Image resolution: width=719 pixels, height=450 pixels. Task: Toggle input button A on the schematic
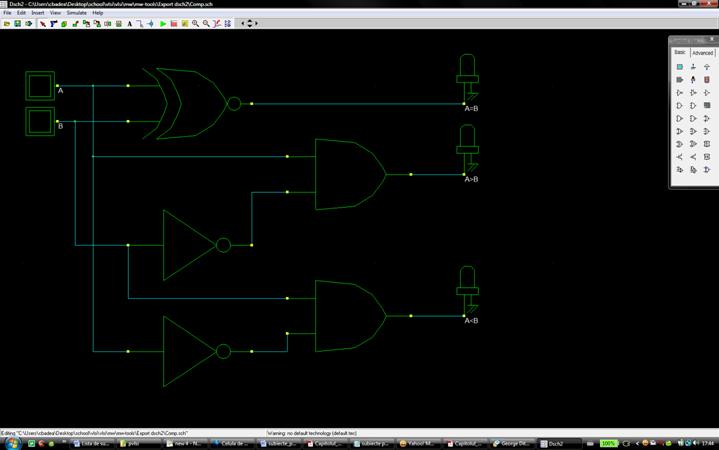tap(40, 86)
